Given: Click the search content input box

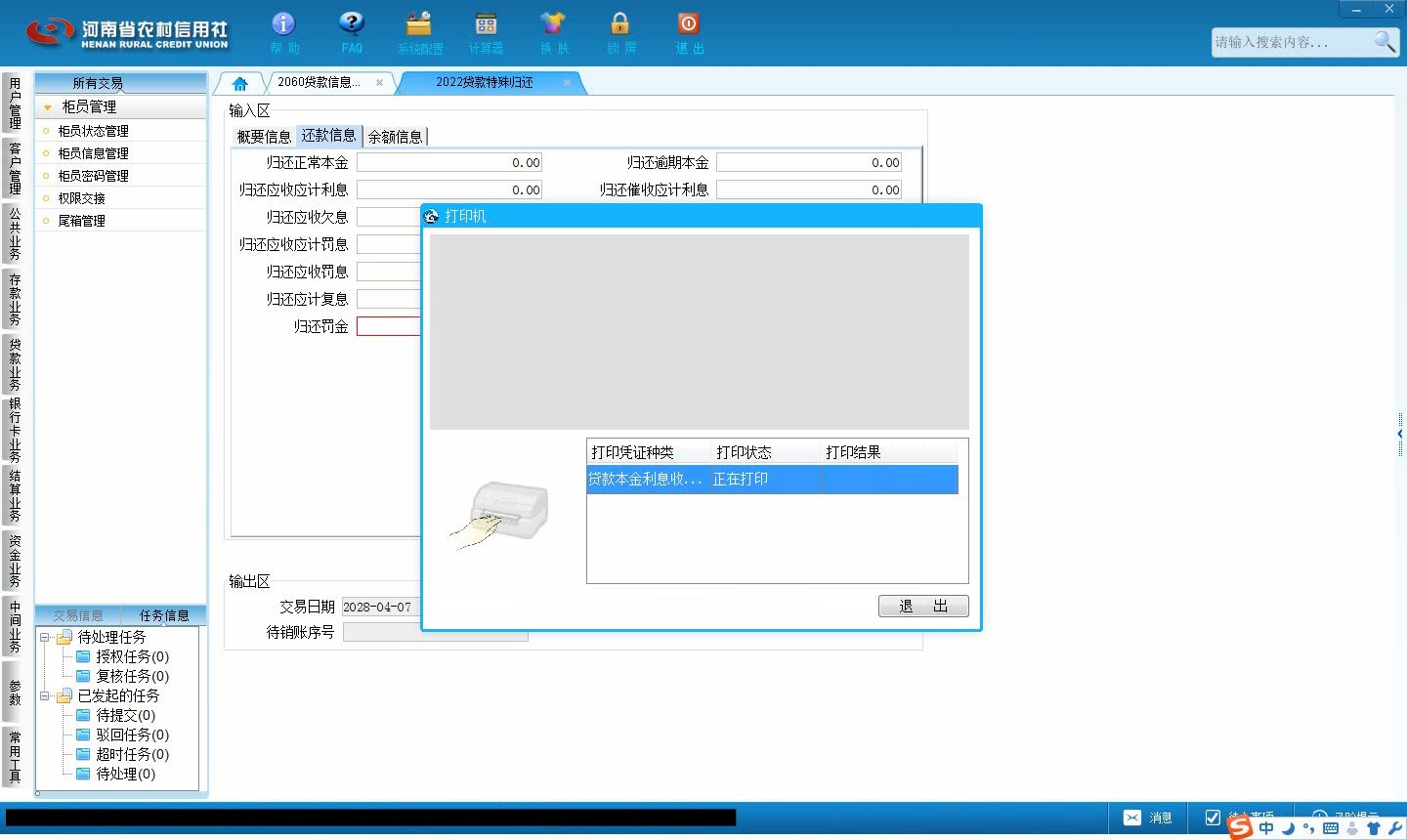Looking at the screenshot, I should (x=1292, y=42).
